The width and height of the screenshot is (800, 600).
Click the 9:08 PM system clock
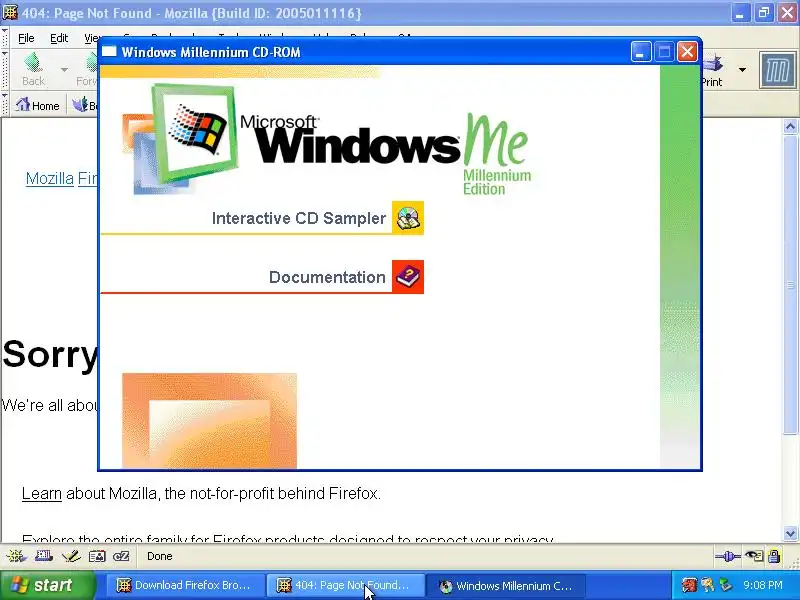(763, 585)
